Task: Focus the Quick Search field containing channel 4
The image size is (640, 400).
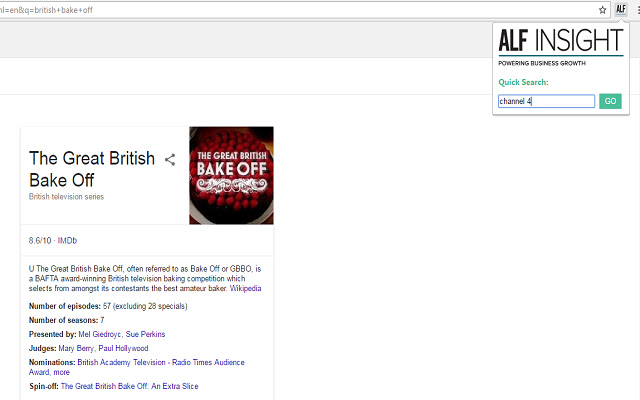Action: click(x=546, y=101)
